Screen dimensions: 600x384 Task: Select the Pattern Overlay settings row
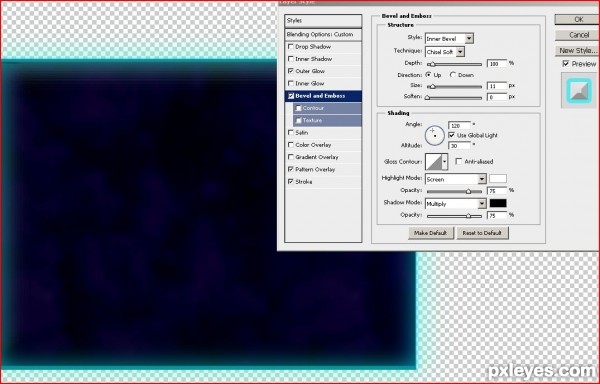click(x=323, y=169)
